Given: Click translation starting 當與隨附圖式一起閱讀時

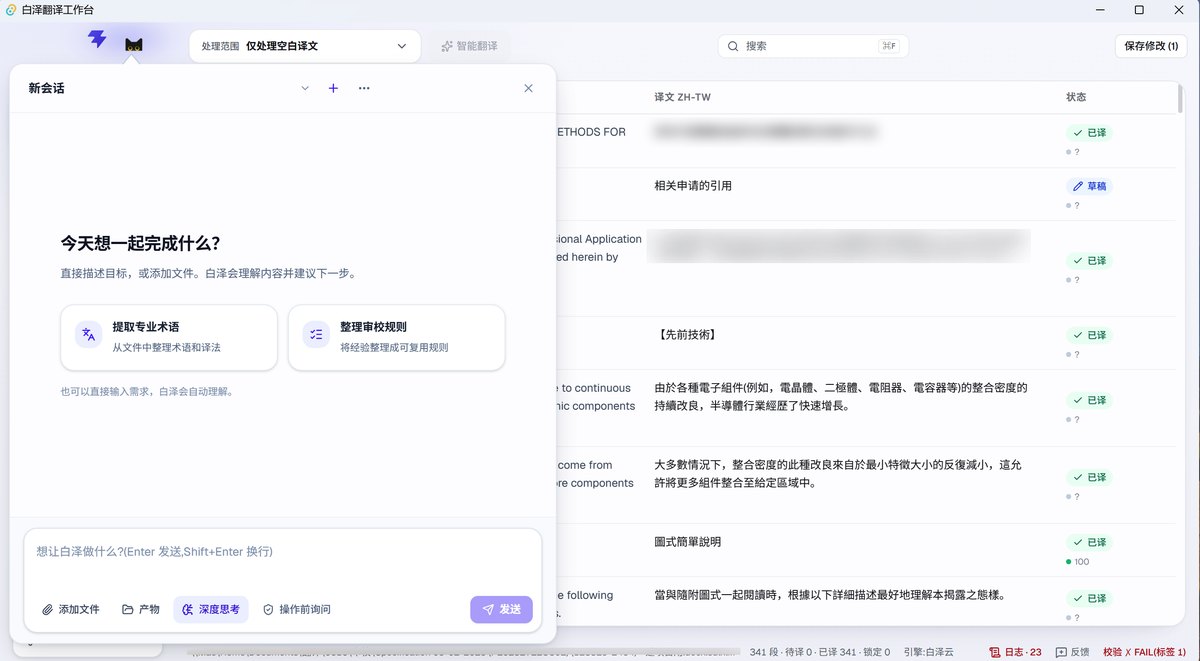Looking at the screenshot, I should [x=829, y=595].
